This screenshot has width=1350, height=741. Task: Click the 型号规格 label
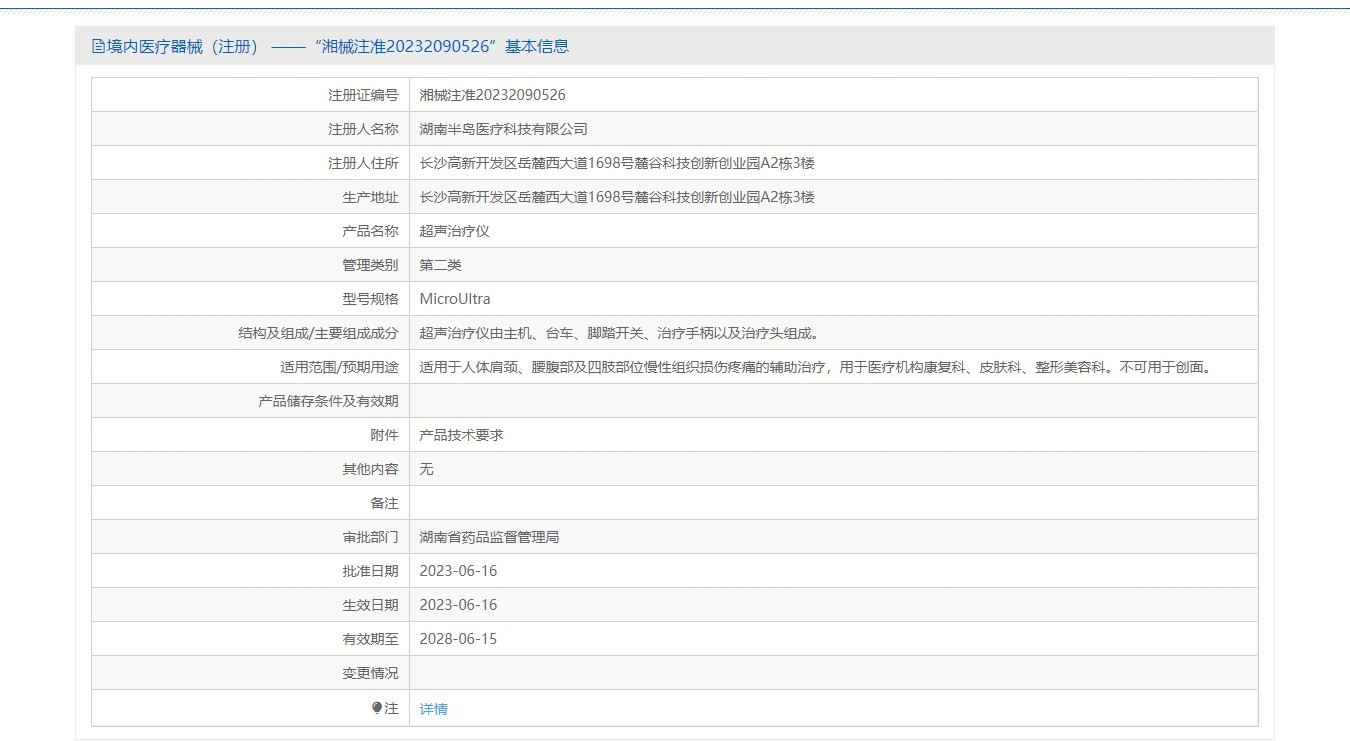point(370,299)
